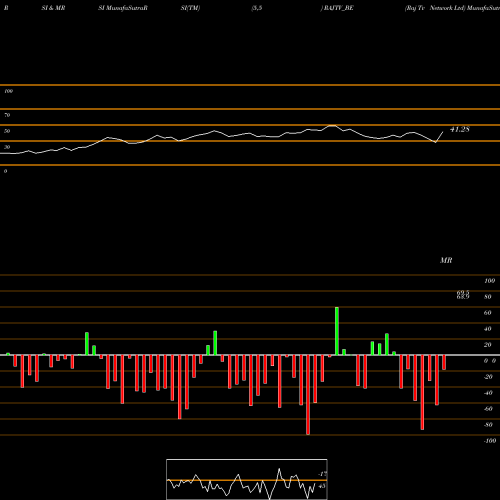Click the -100 label on MR axis
Viewport: 500px width, 500px height.
pyautogui.click(x=490, y=441)
